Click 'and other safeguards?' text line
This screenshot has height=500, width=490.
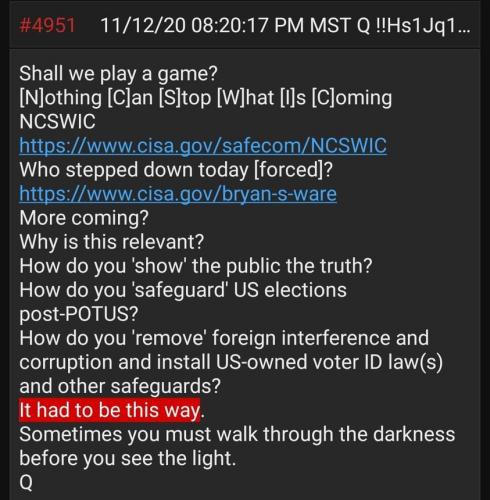(120, 386)
